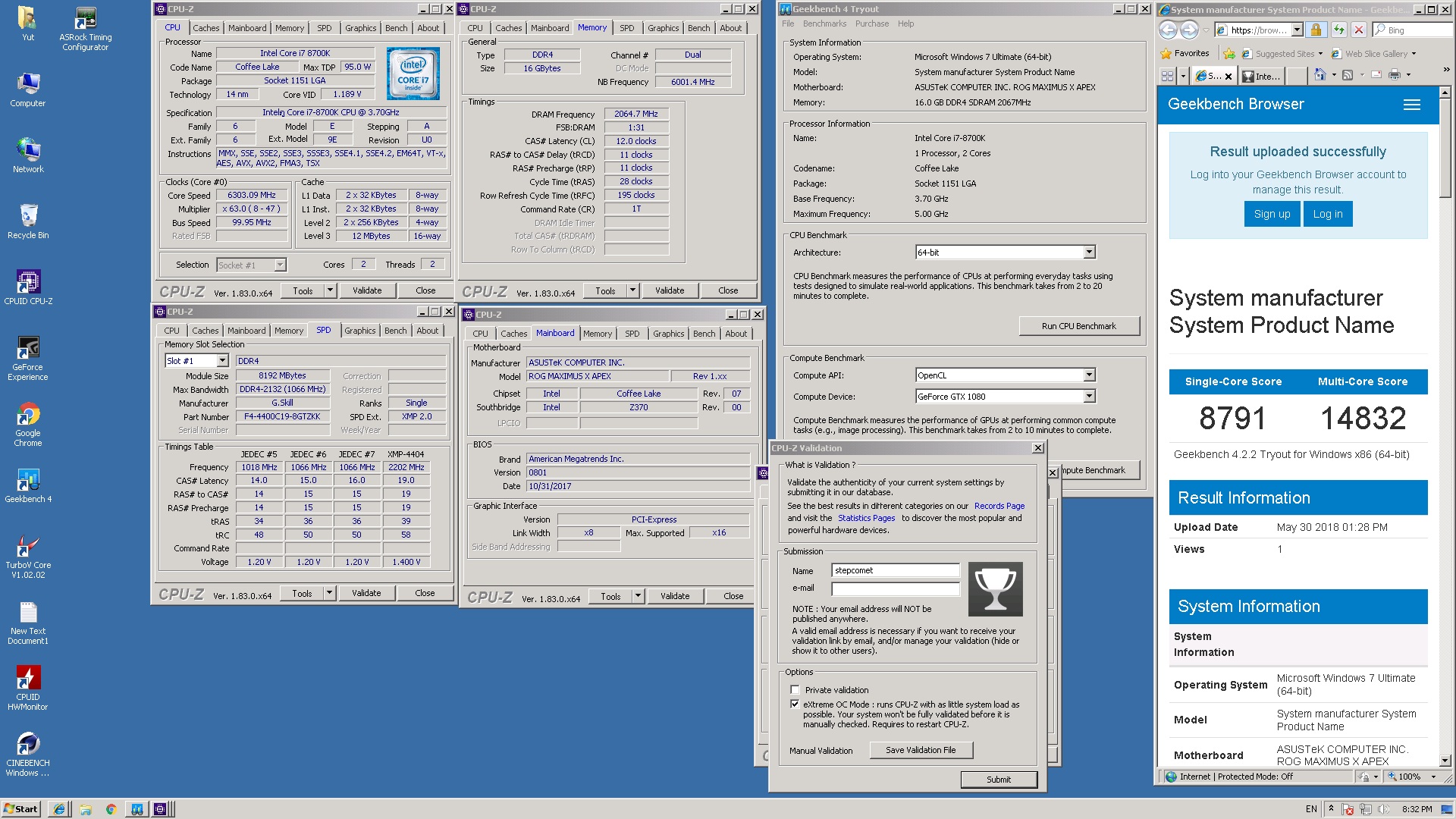Click Add to Favorites Bar star icon
This screenshot has width=1456, height=819.
(x=1229, y=54)
